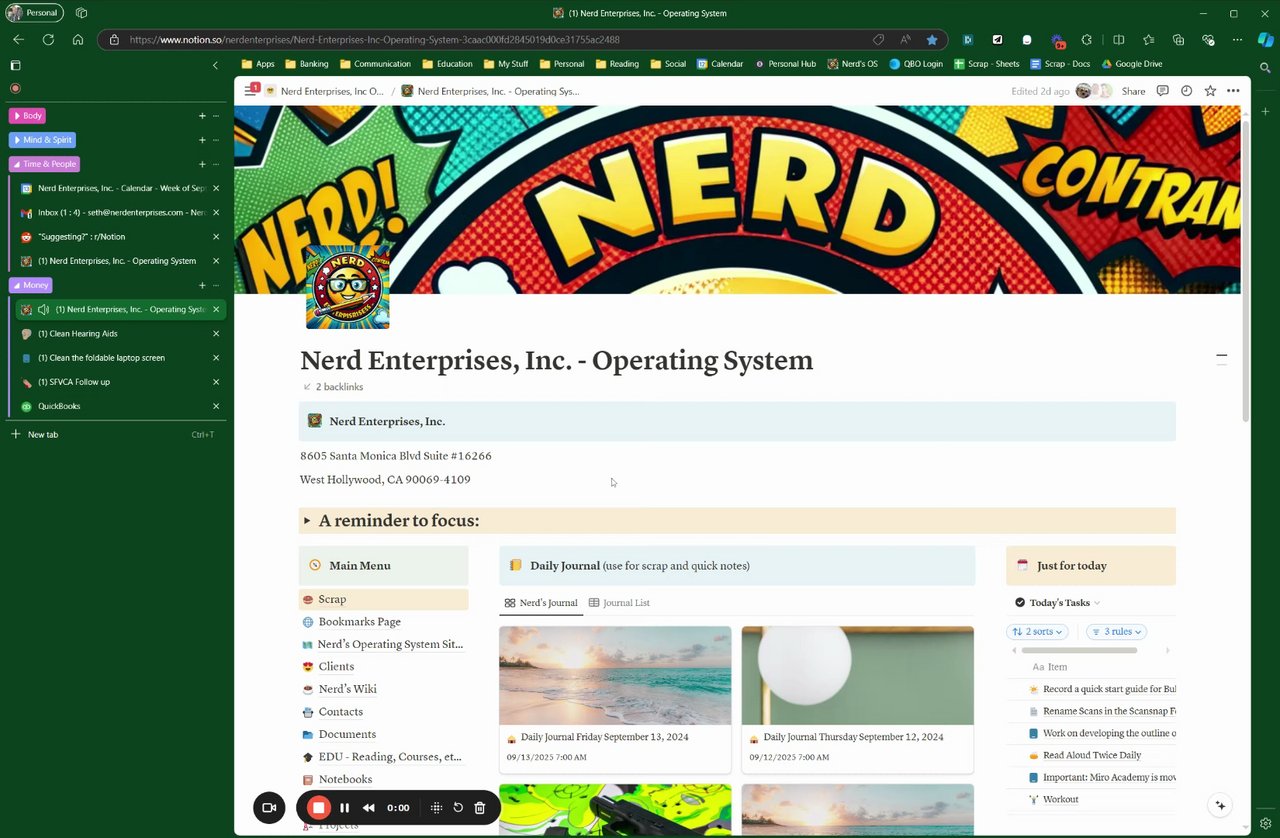
Task: Click the rewind recording button
Action: 369,807
